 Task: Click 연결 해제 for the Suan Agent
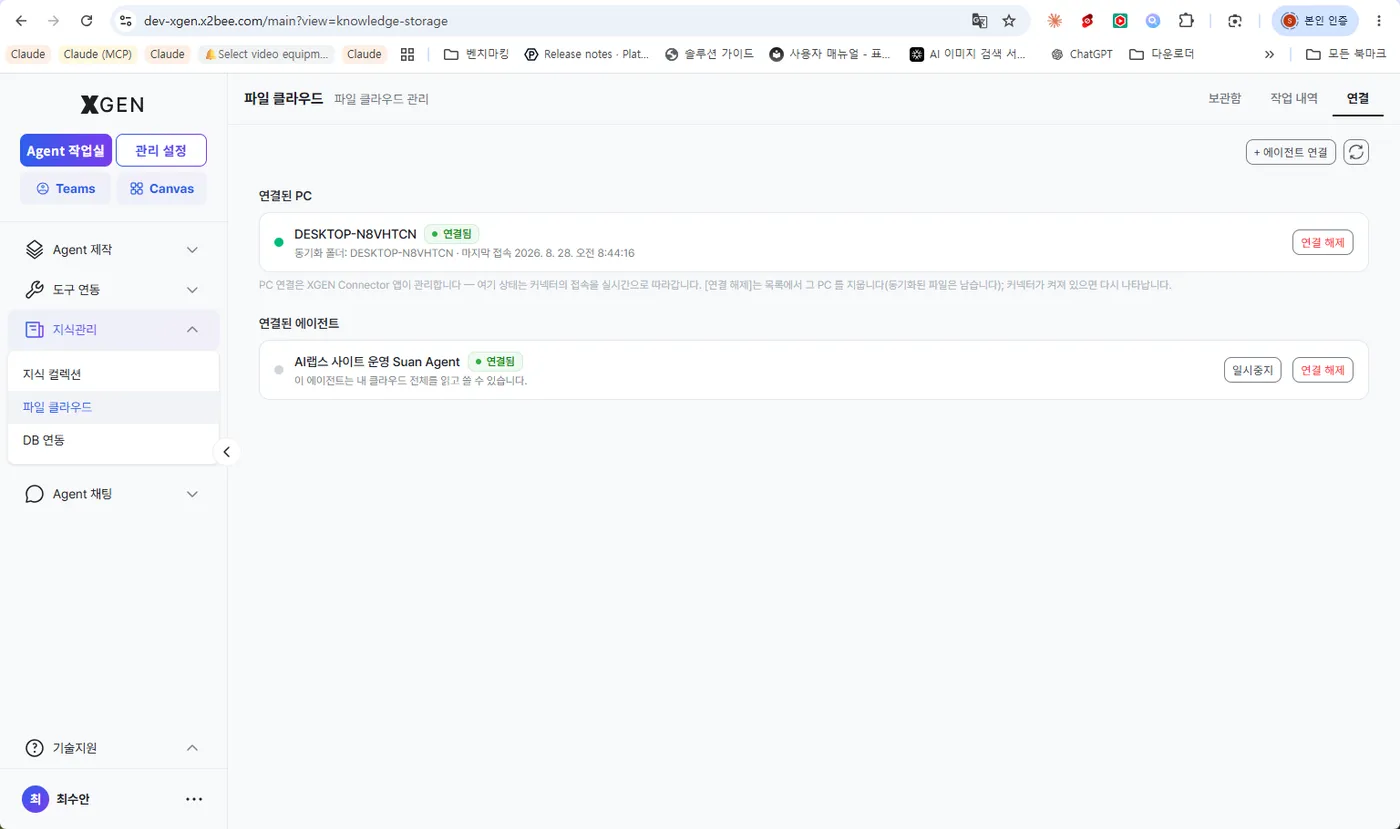(1322, 370)
